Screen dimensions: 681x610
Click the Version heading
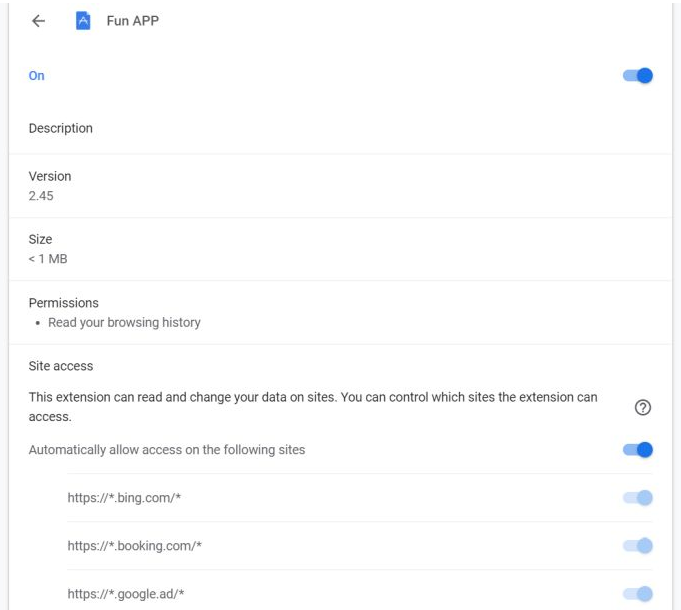[x=50, y=176]
